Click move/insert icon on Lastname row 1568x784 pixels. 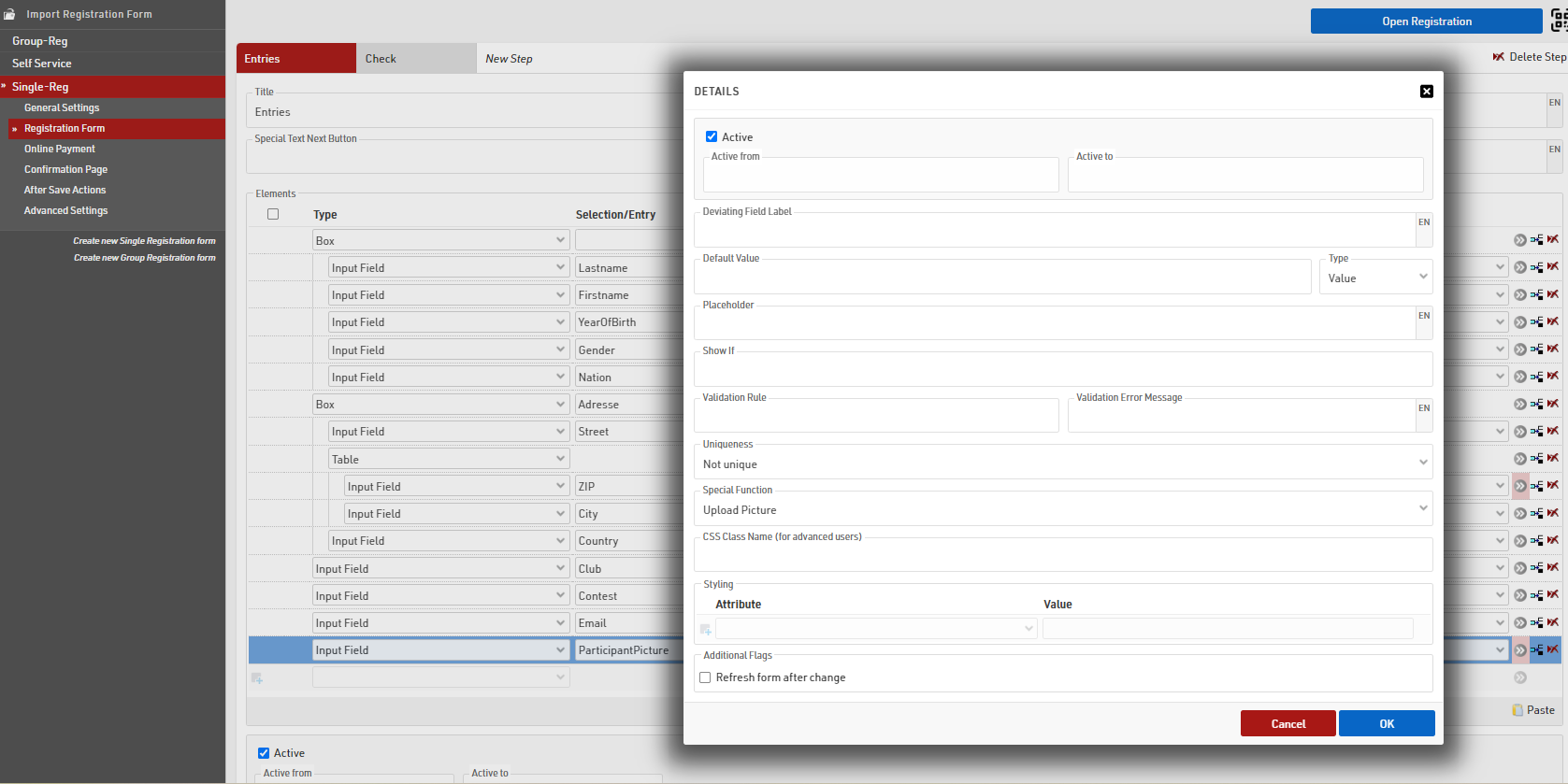(x=1536, y=267)
